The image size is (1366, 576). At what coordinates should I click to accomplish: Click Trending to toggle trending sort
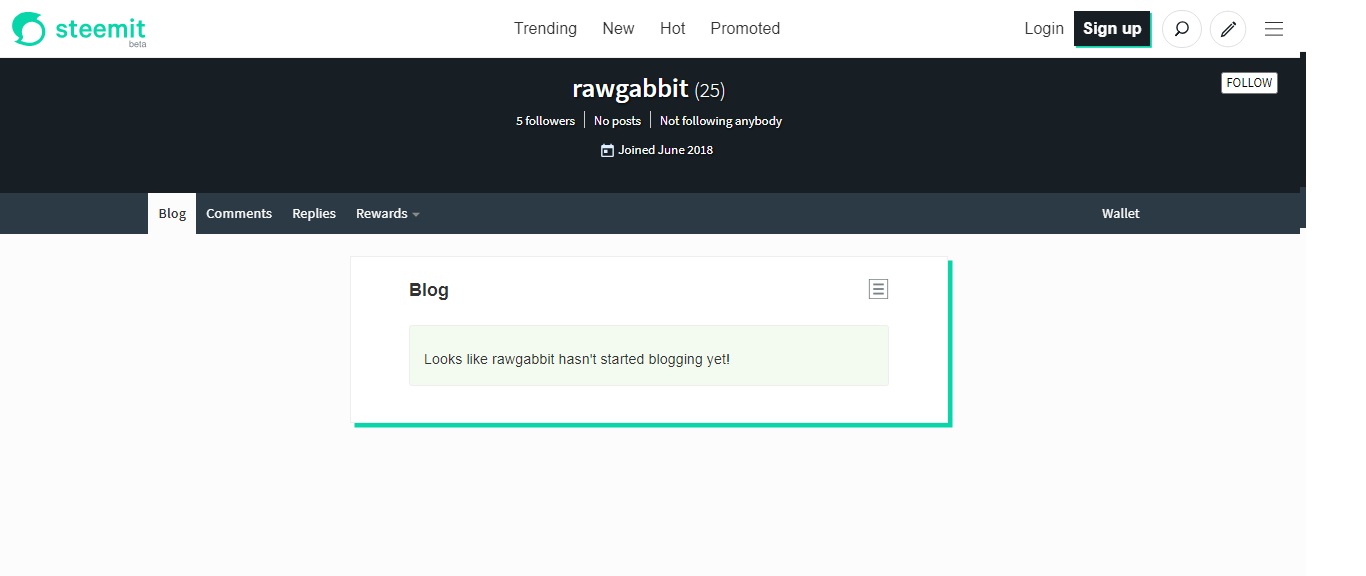pyautogui.click(x=545, y=28)
